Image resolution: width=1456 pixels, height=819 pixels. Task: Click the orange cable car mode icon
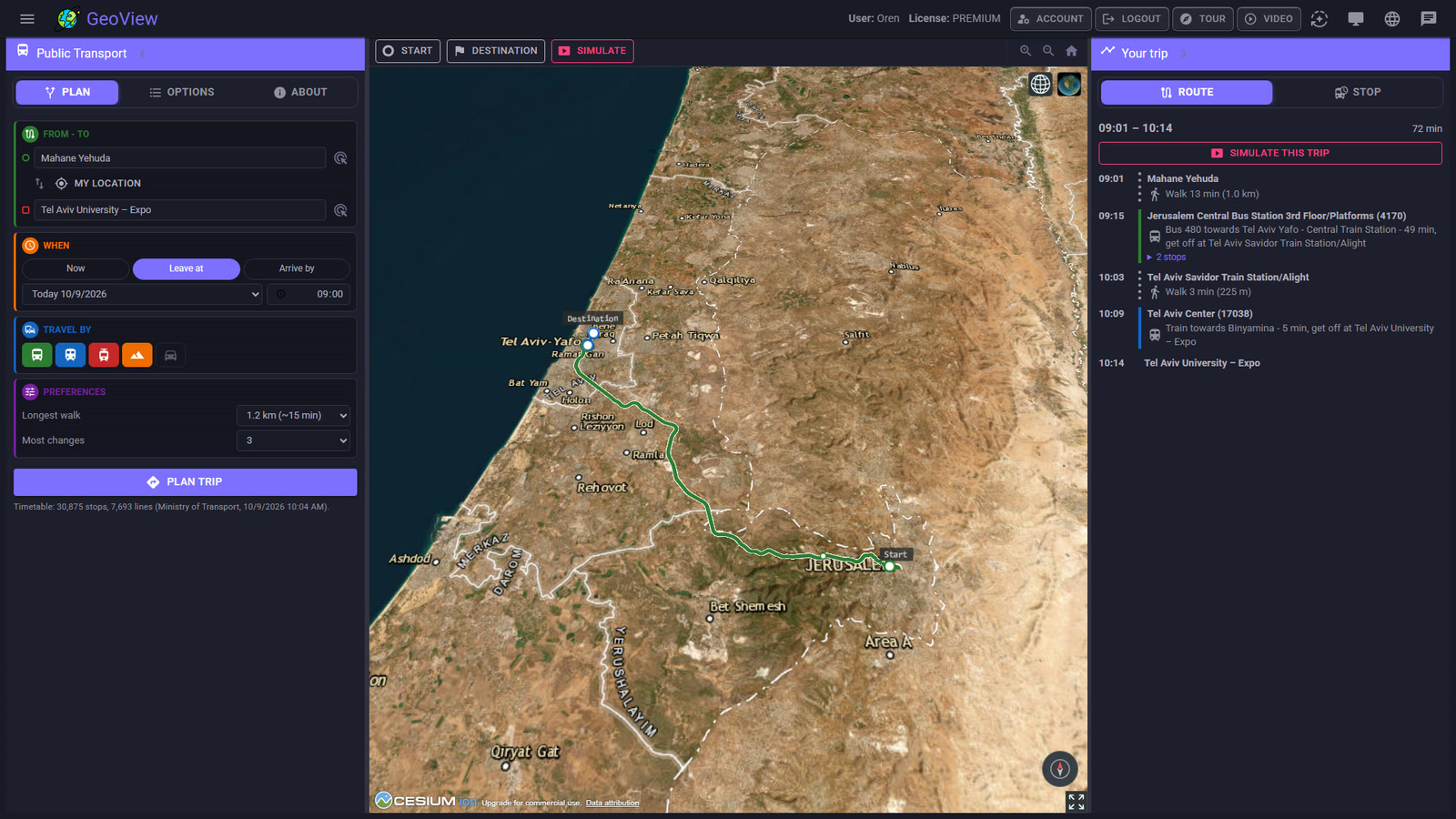pos(137,355)
